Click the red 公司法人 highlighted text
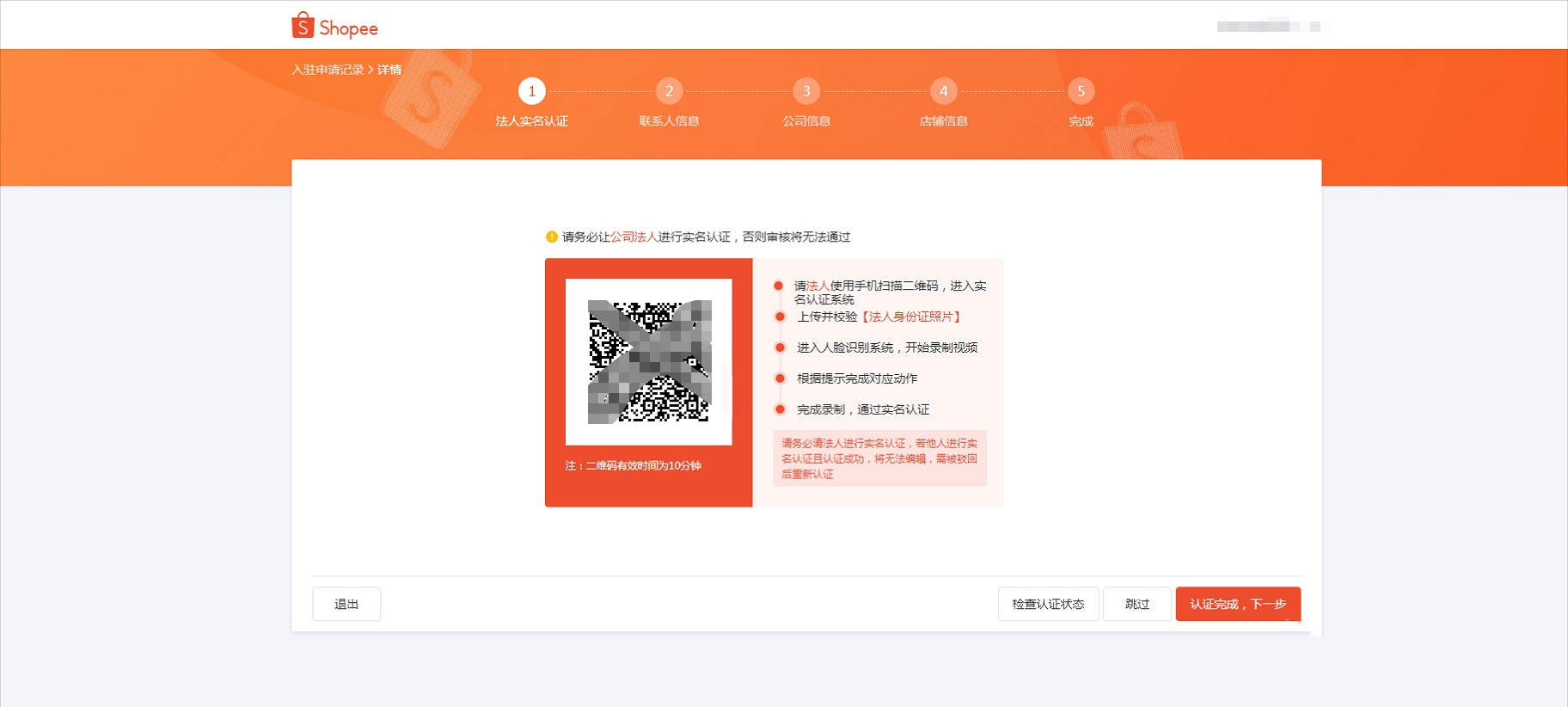The height and width of the screenshot is (707, 1568). [x=634, y=237]
